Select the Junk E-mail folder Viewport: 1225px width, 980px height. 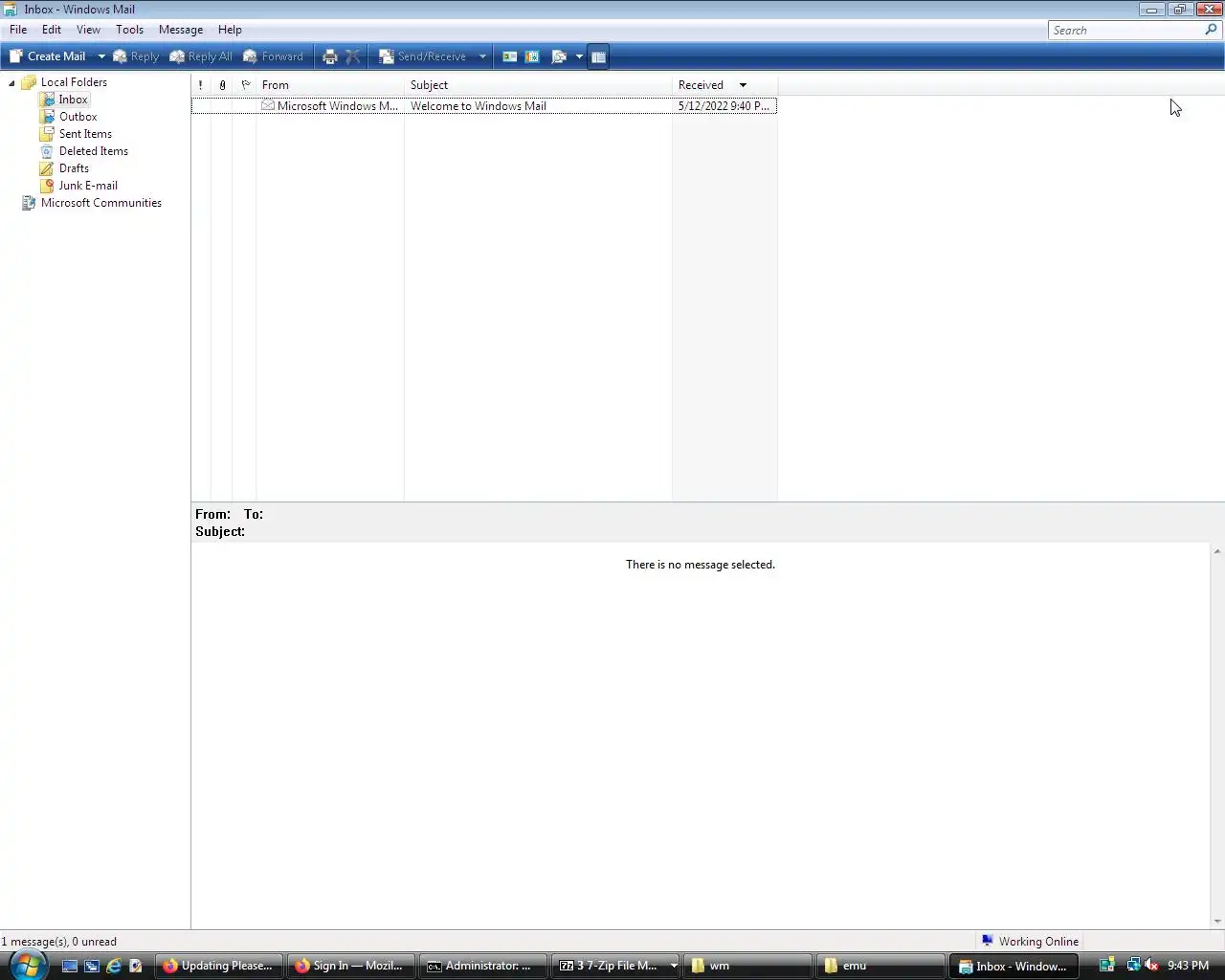[x=88, y=186]
